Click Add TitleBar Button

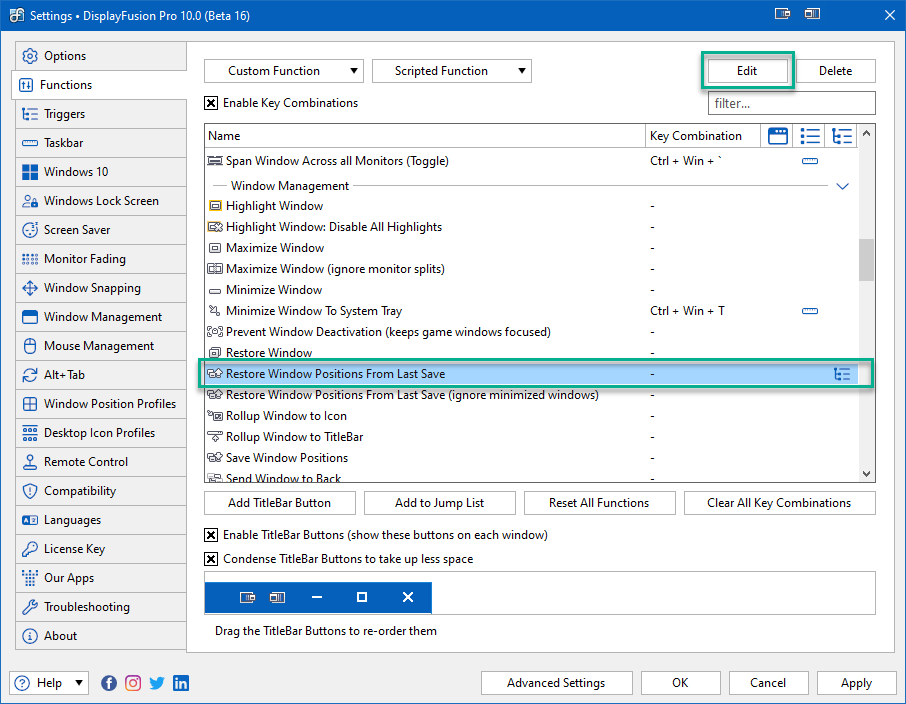[280, 503]
